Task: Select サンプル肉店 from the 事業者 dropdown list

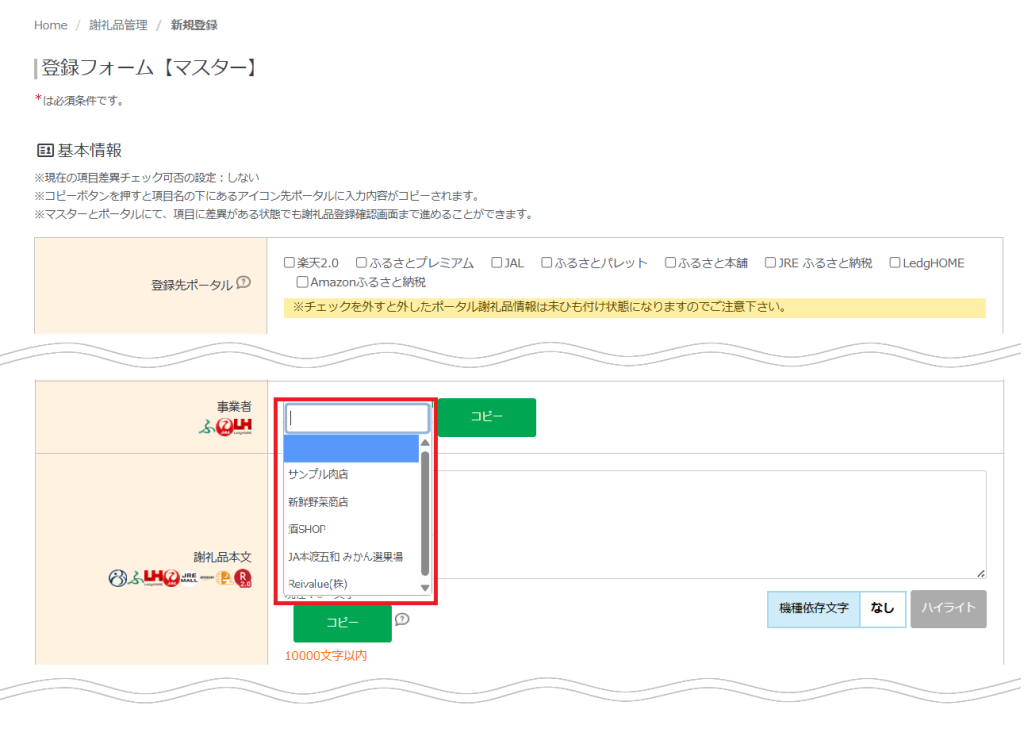Action: pos(318,474)
